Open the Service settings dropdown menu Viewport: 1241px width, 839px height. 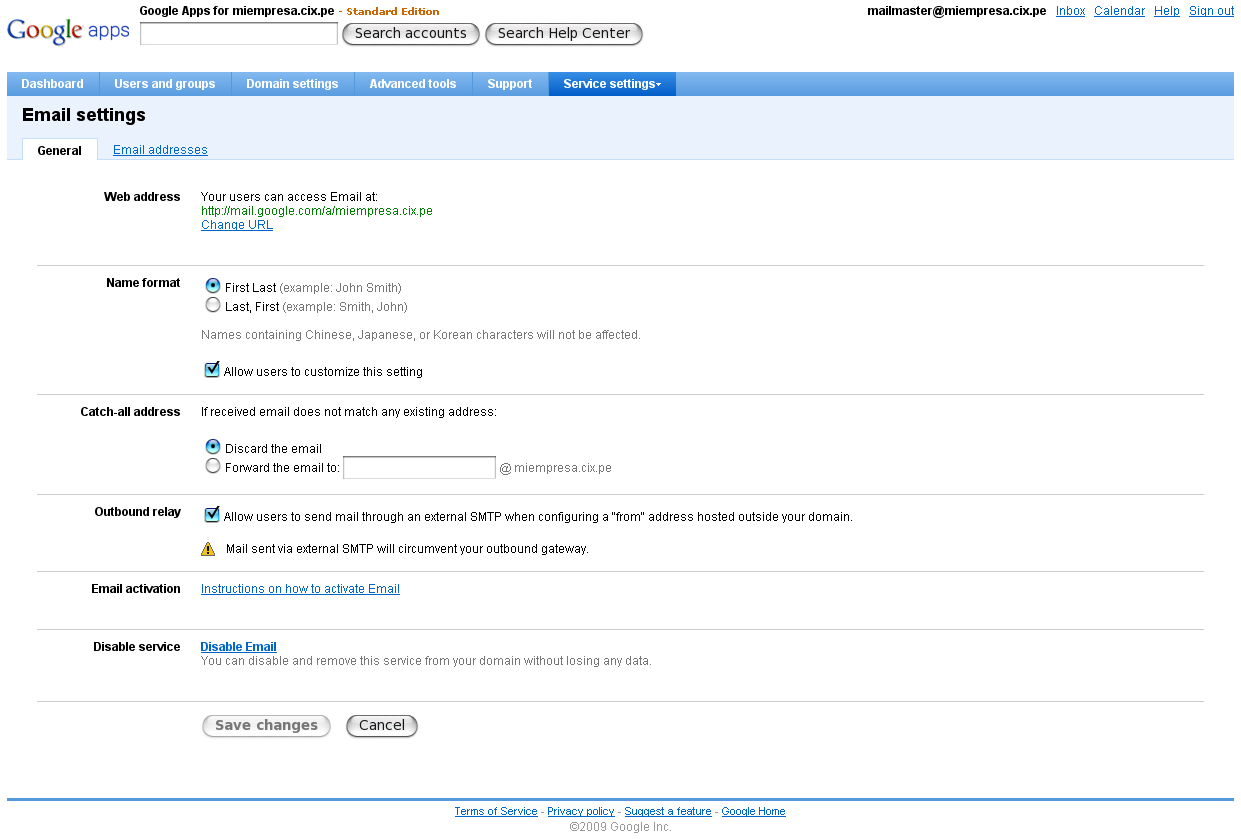[x=612, y=84]
